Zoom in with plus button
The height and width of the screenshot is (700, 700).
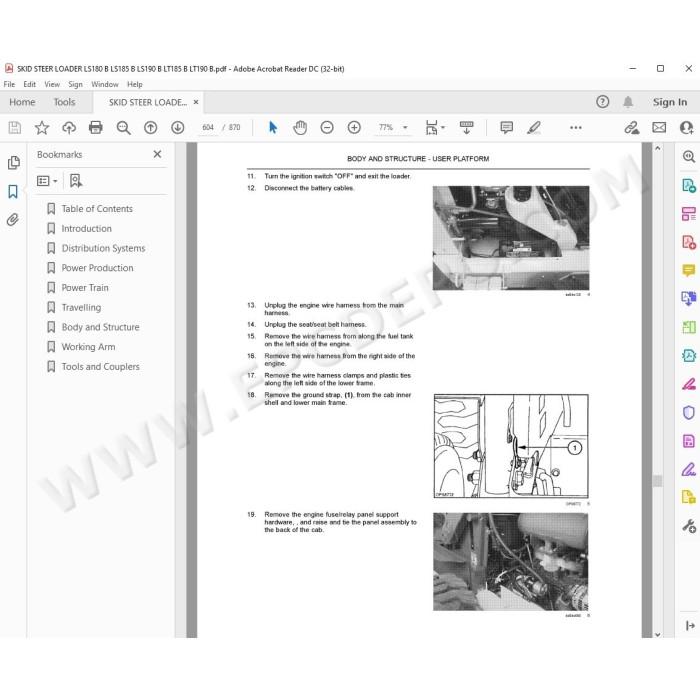(x=354, y=128)
